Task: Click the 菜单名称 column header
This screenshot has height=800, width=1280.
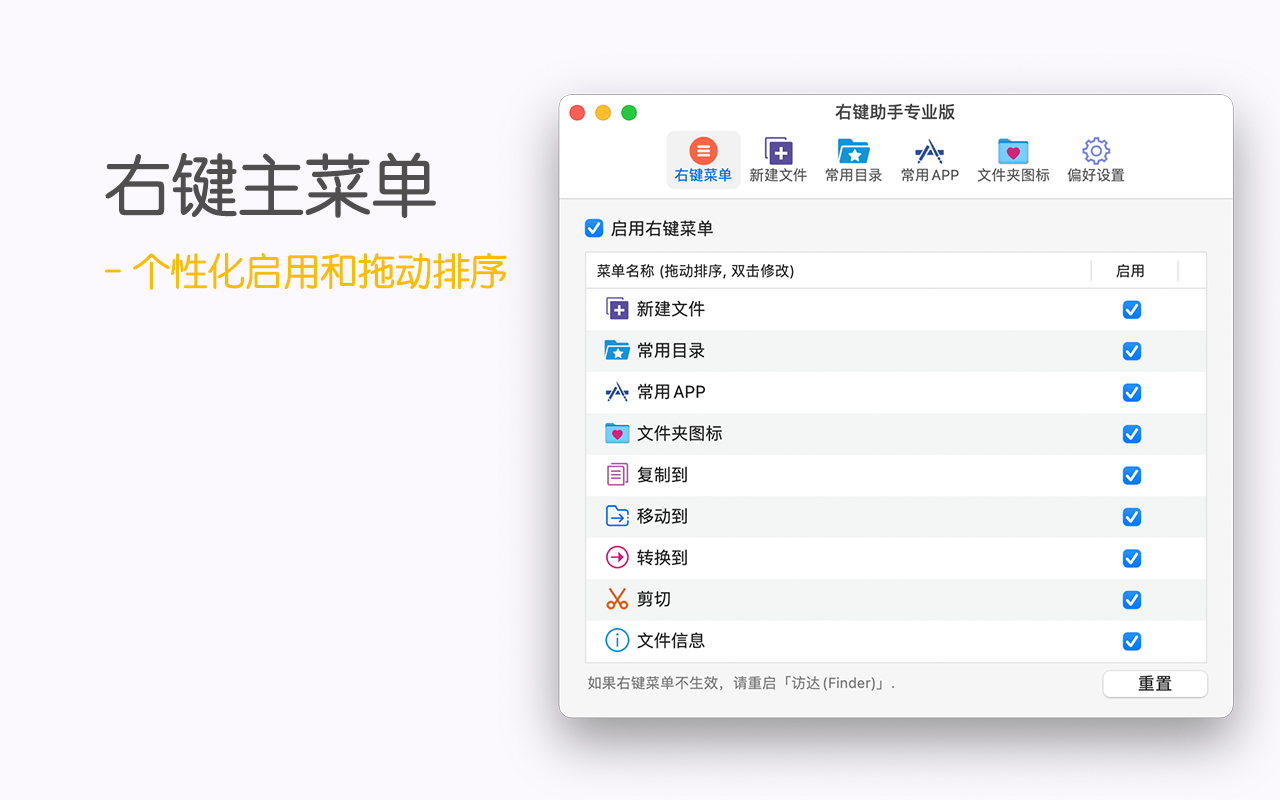Action: point(838,271)
